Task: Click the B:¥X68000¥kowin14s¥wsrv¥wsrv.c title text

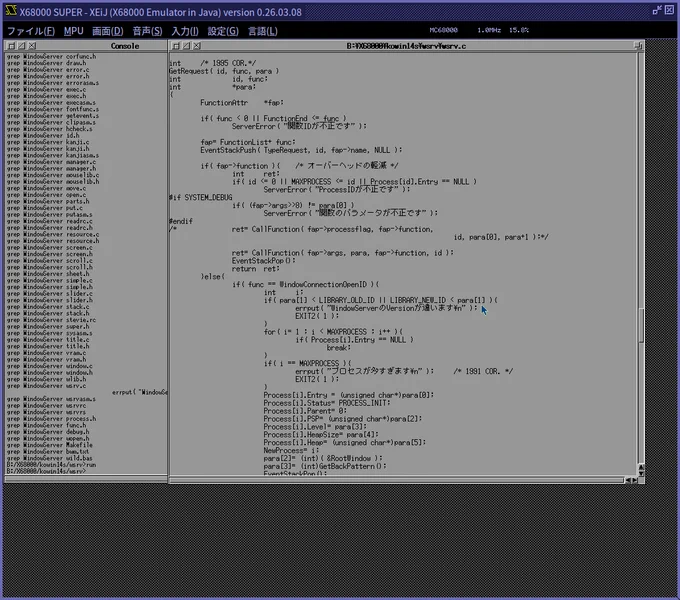Action: point(406,46)
